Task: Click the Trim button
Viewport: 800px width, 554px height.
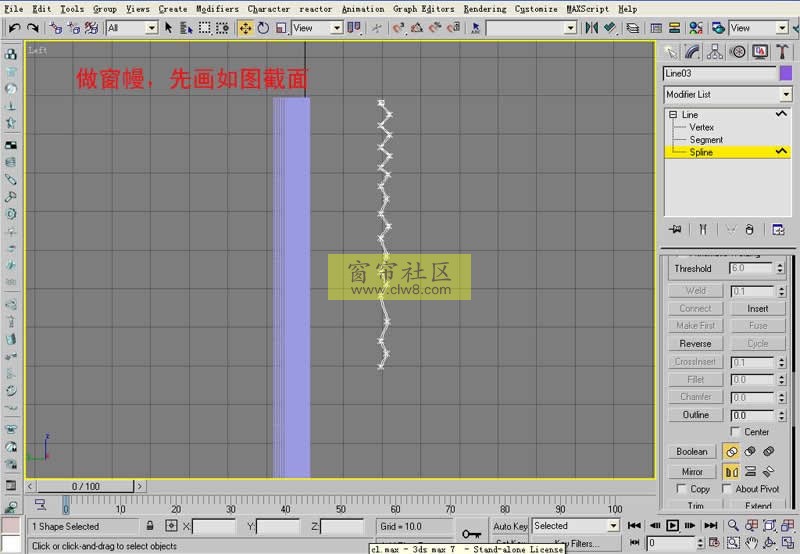Action: click(695, 505)
